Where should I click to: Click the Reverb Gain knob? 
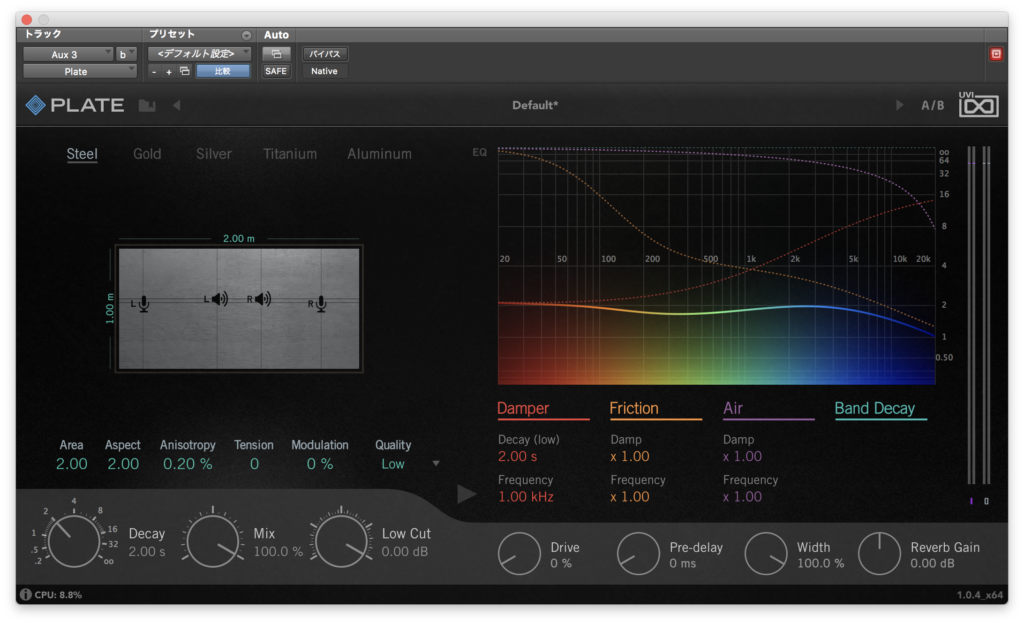(879, 554)
